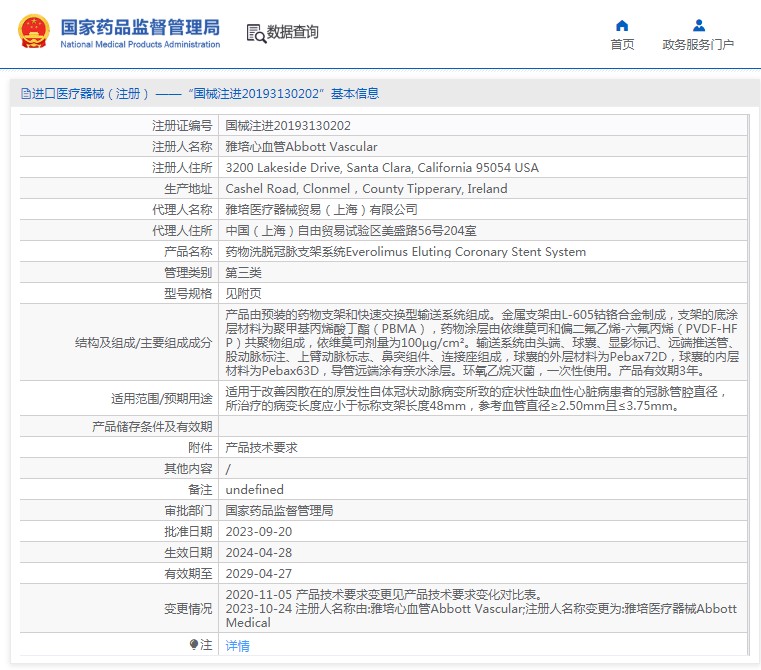Click the 备注 row label
This screenshot has height=670, width=761.
click(200, 489)
